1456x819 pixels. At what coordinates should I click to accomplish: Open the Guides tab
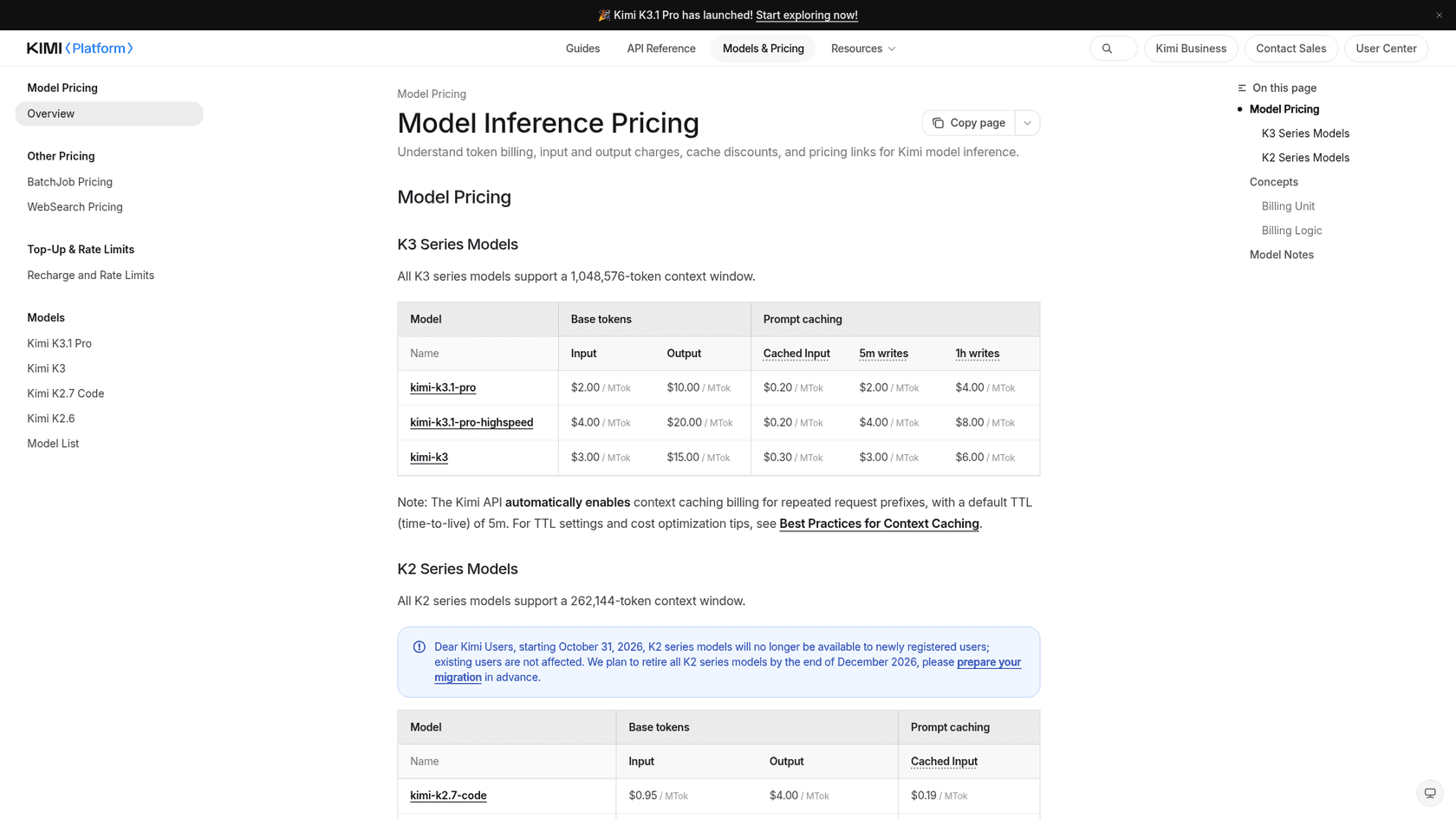pos(582,49)
